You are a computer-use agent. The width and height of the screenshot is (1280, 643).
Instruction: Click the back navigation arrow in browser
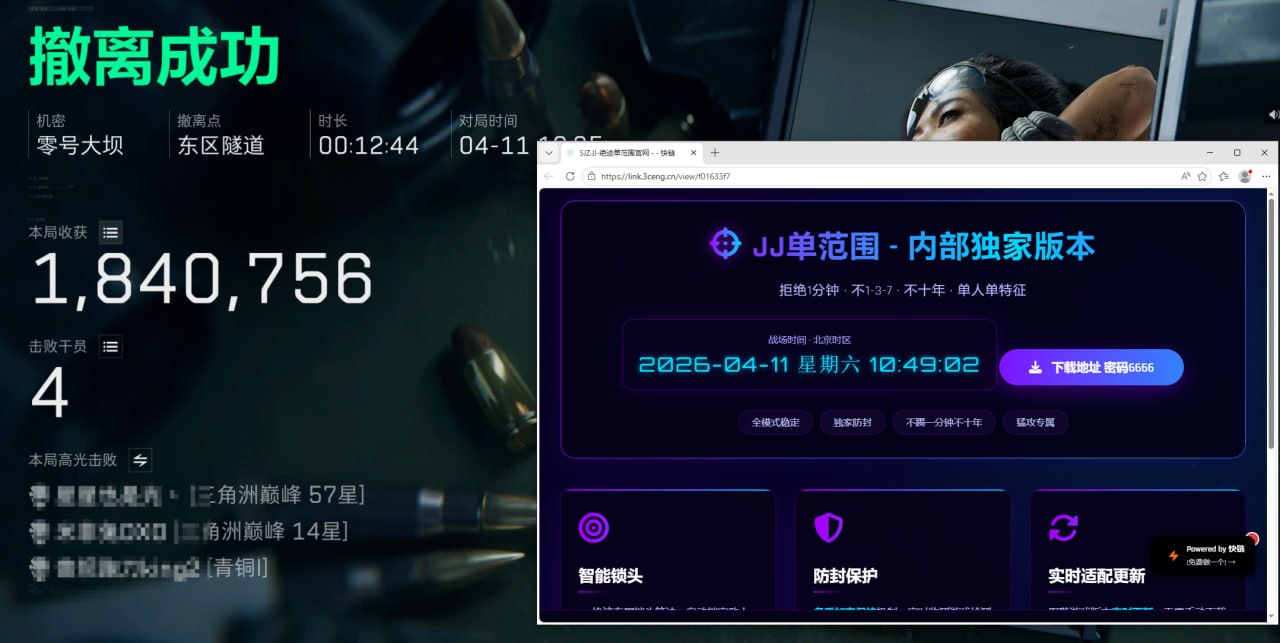(548, 174)
